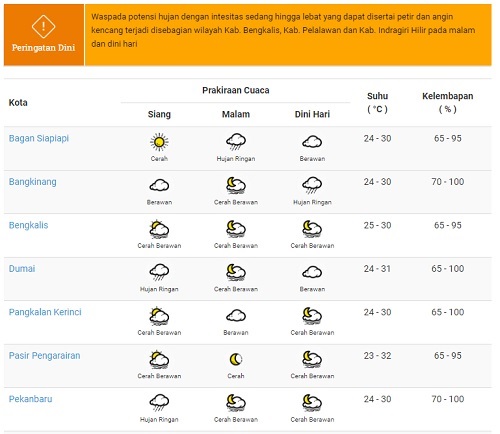Open the Pangkalan Kerinci city link

click(x=45, y=312)
